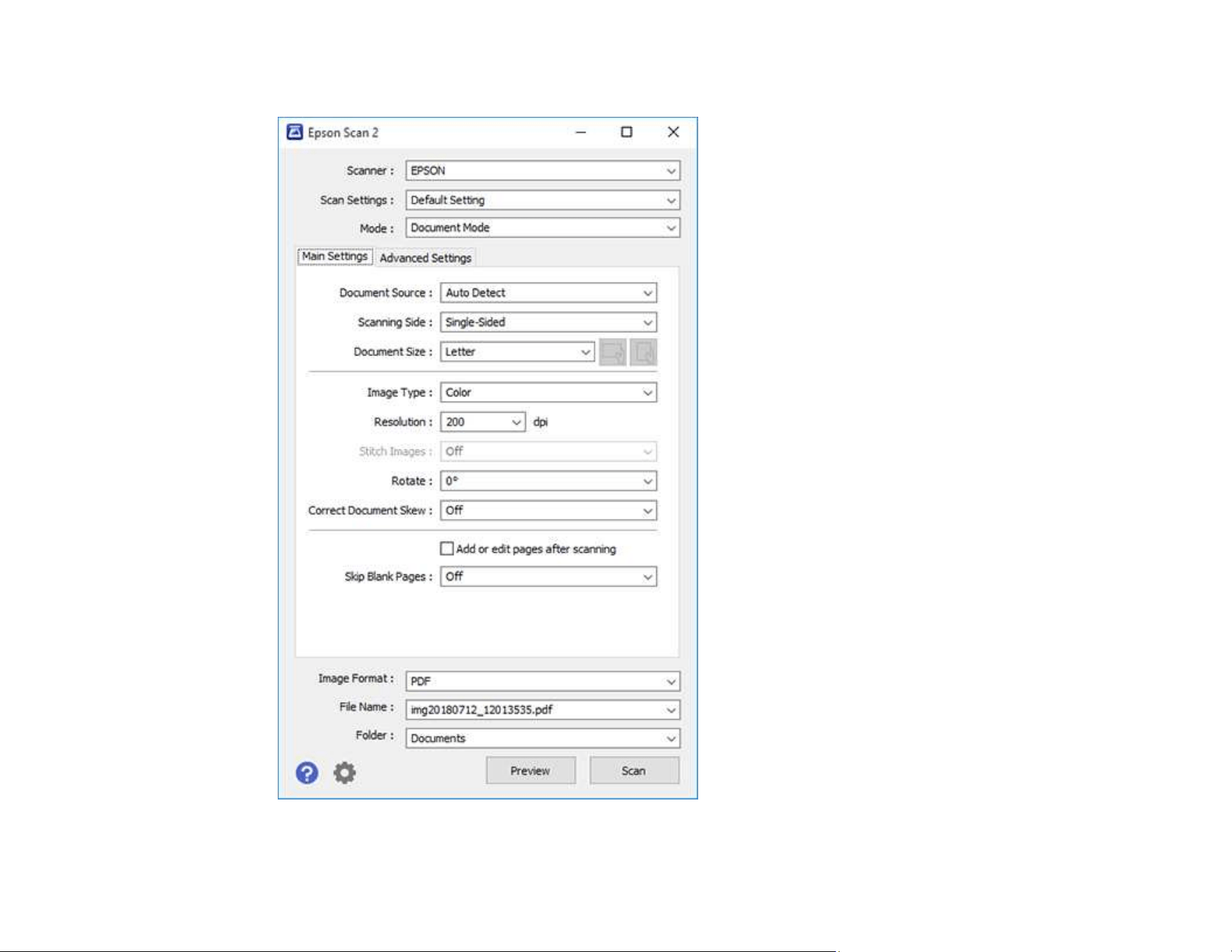The height and width of the screenshot is (952, 1232).
Task: Click the Preview button
Action: coord(531,770)
